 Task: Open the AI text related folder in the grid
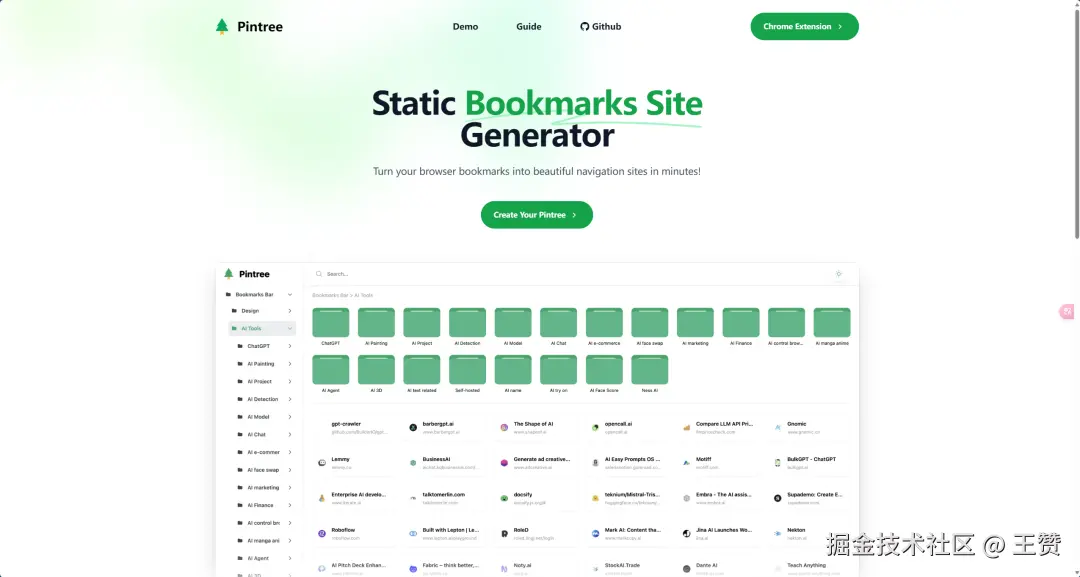[422, 370]
